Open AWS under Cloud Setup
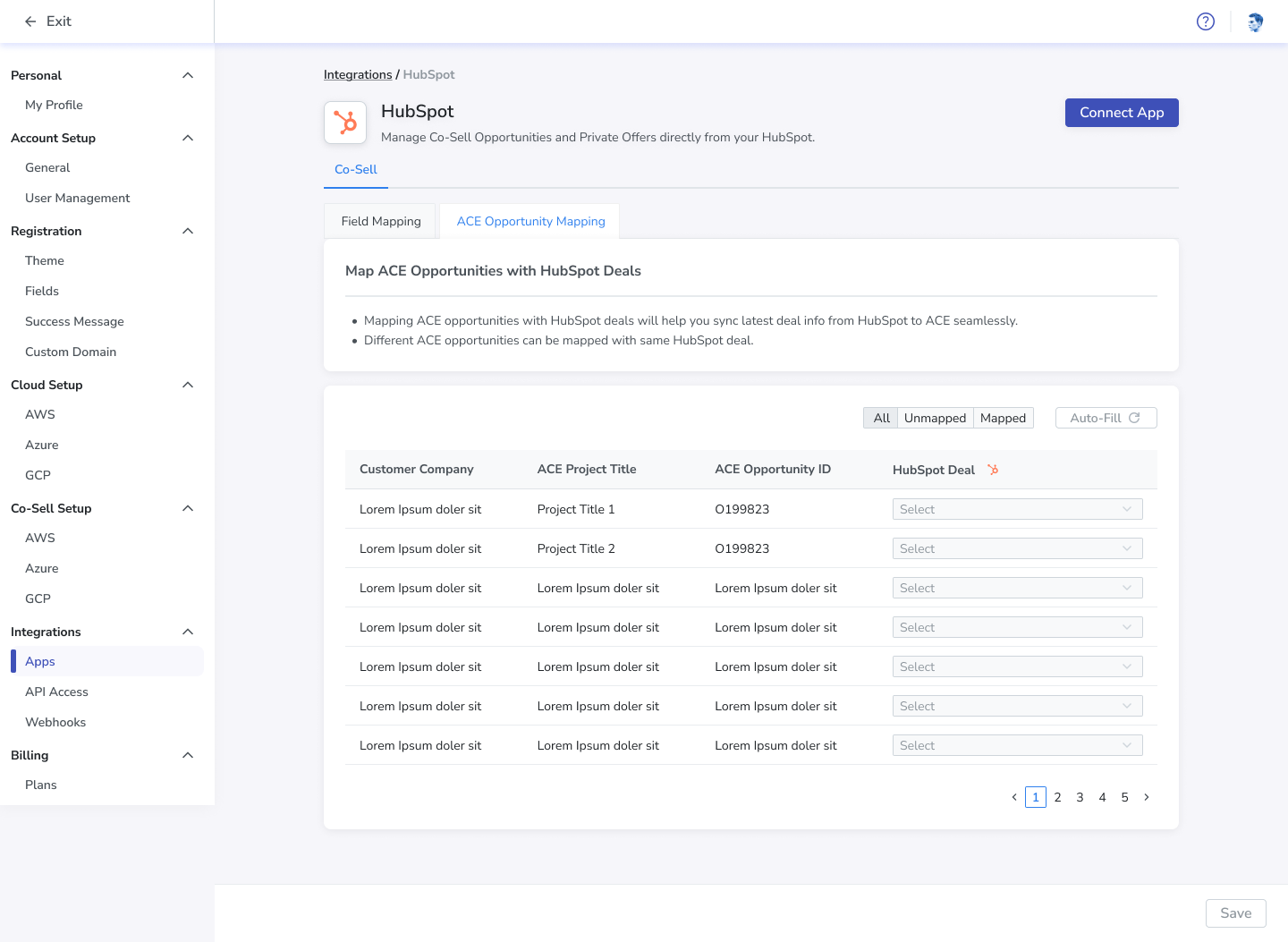Viewport: 1288px width, 942px height. click(x=40, y=414)
